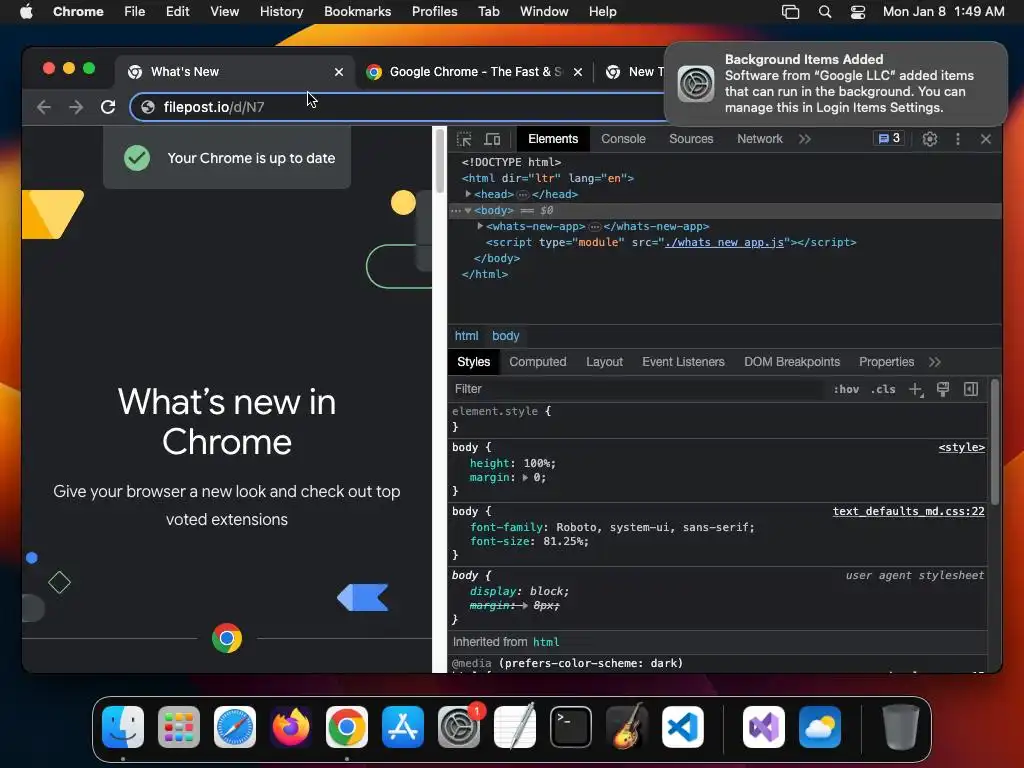Open the Background Items Added notification

tap(836, 84)
